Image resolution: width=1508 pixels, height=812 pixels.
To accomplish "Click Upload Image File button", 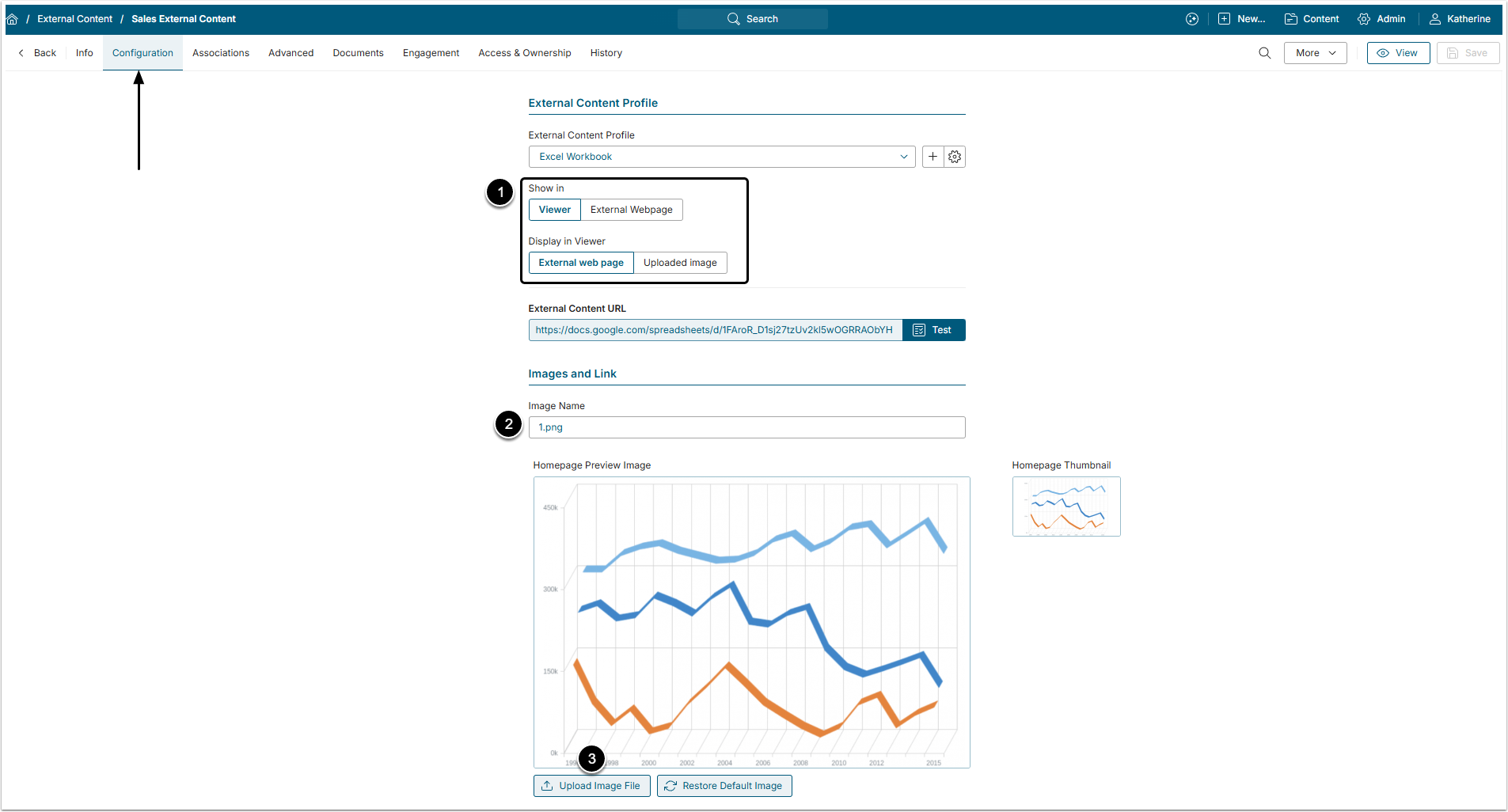I will point(592,786).
